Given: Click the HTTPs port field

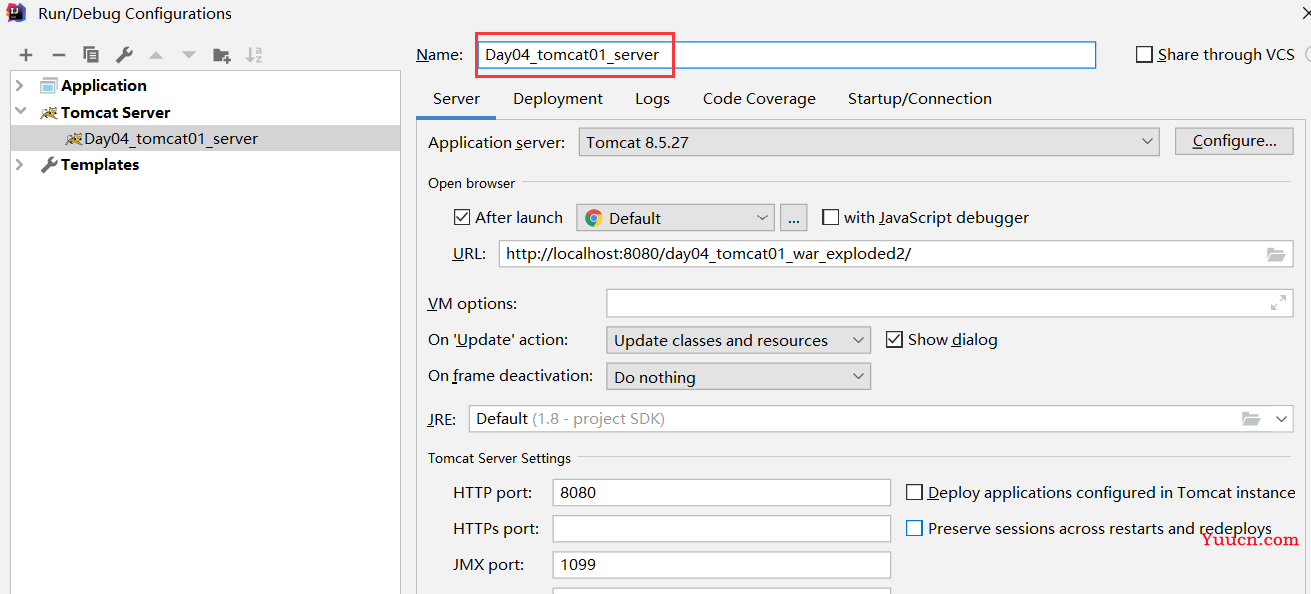Looking at the screenshot, I should click(721, 528).
